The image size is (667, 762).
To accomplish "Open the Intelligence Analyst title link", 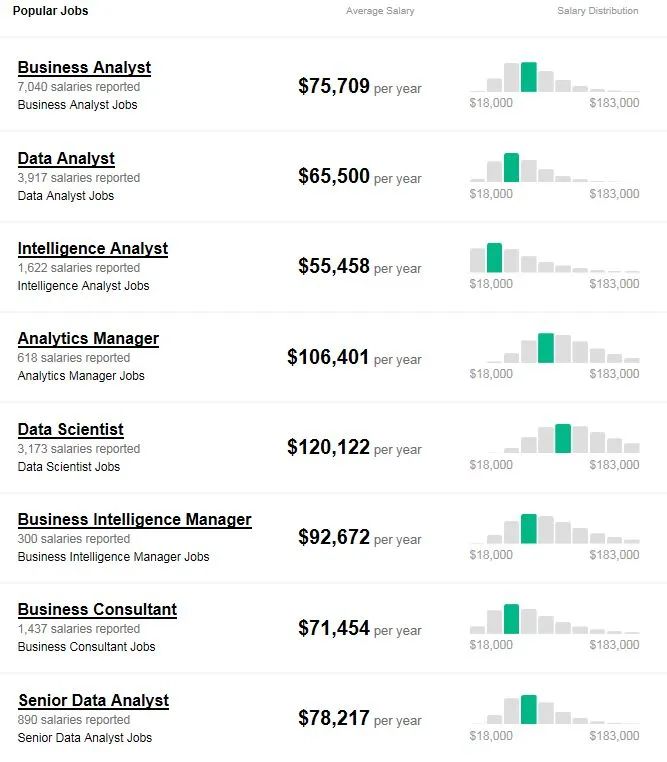I will click(93, 248).
